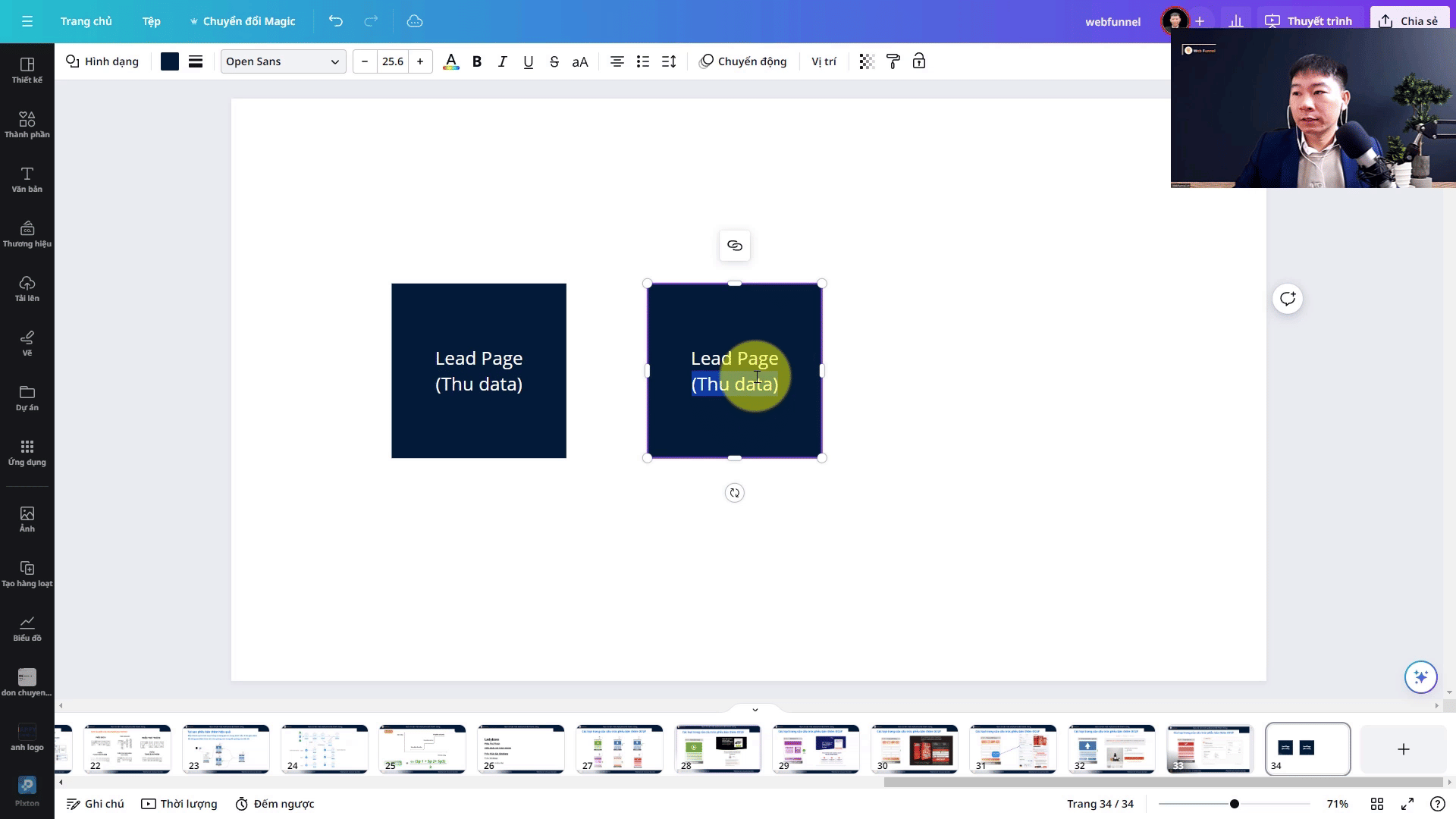Select page 28 thumbnail

click(x=717, y=749)
